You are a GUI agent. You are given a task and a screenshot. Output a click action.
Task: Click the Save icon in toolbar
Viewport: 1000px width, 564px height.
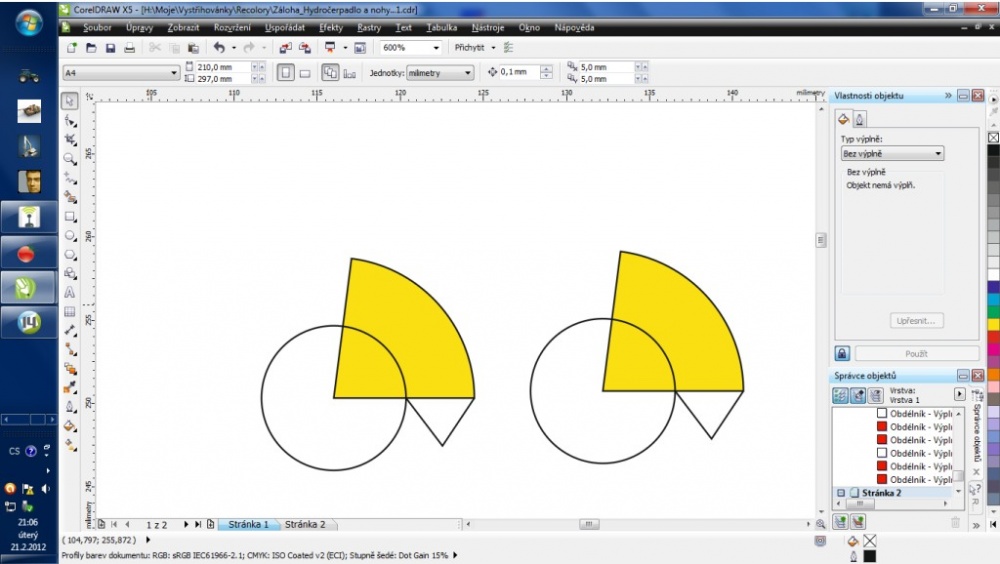point(110,48)
